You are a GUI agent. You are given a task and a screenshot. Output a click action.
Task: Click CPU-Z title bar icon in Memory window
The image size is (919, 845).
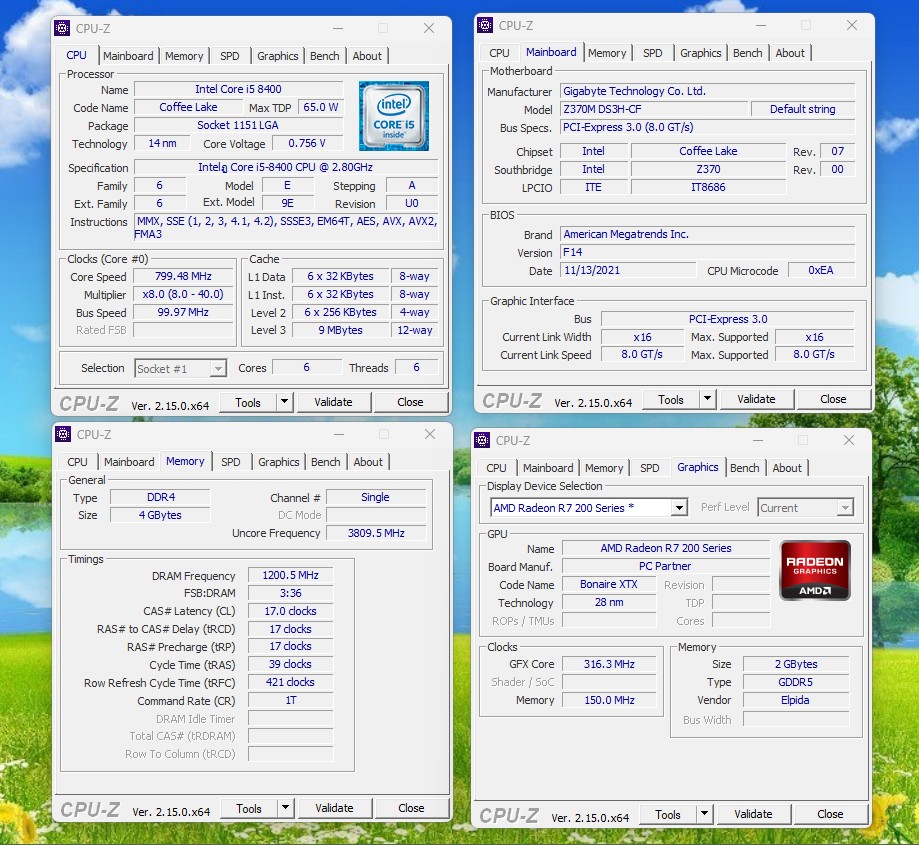(x=63, y=434)
